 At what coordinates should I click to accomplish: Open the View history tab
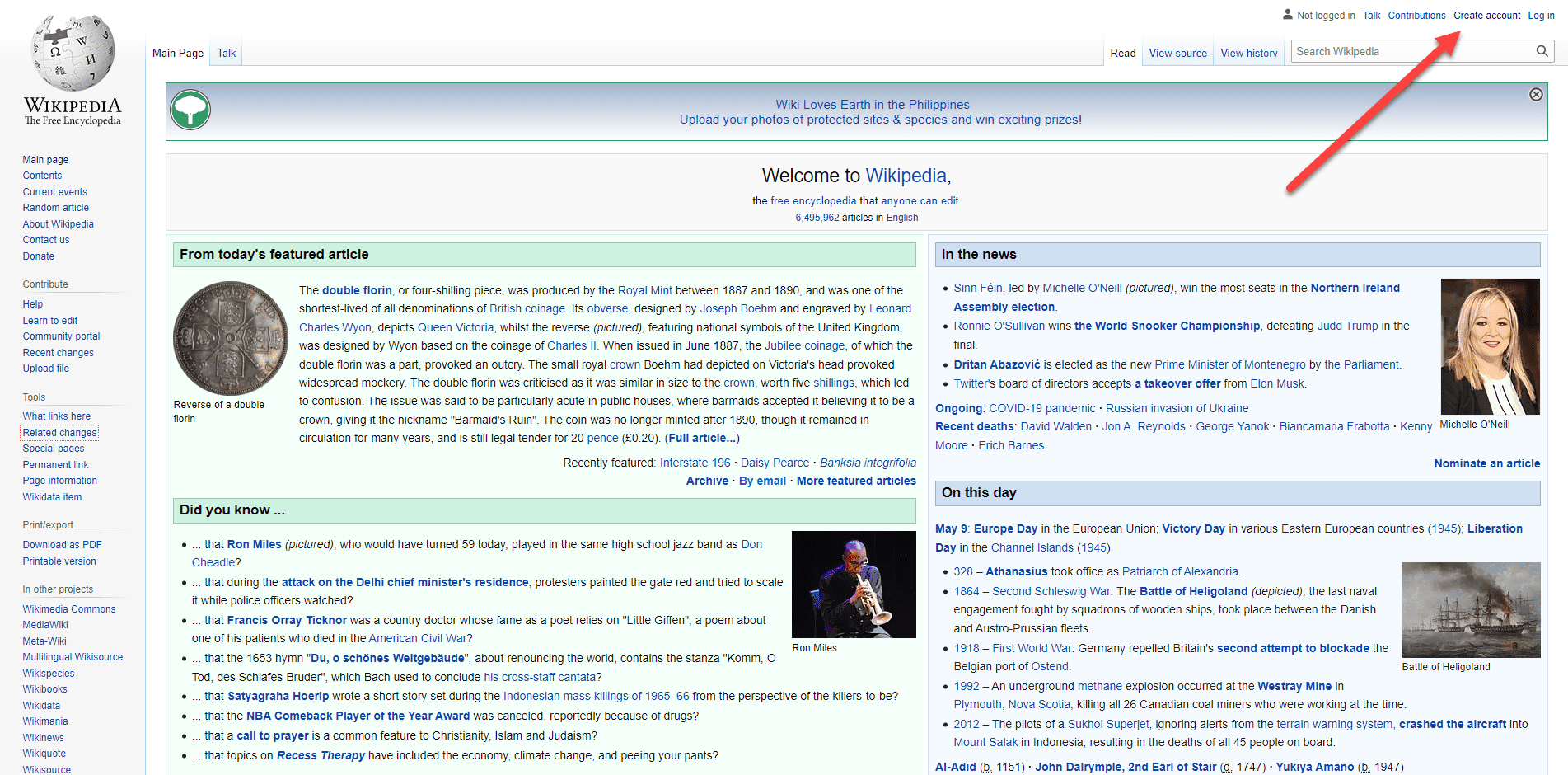[1248, 53]
